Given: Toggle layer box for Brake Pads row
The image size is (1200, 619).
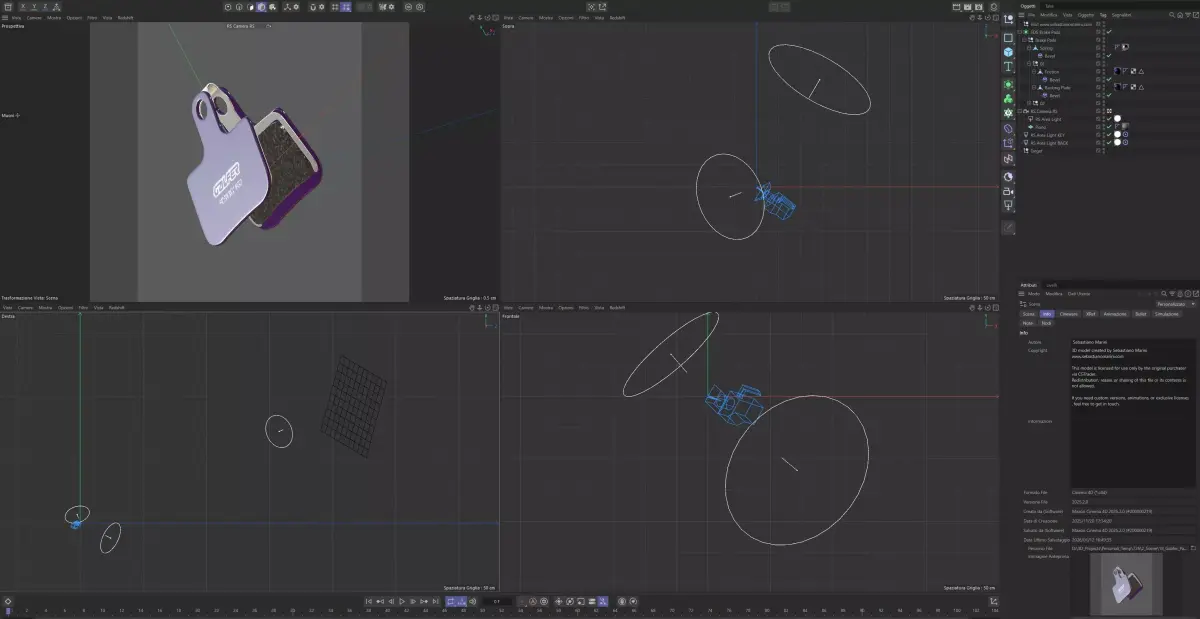Looking at the screenshot, I should 1098,40.
